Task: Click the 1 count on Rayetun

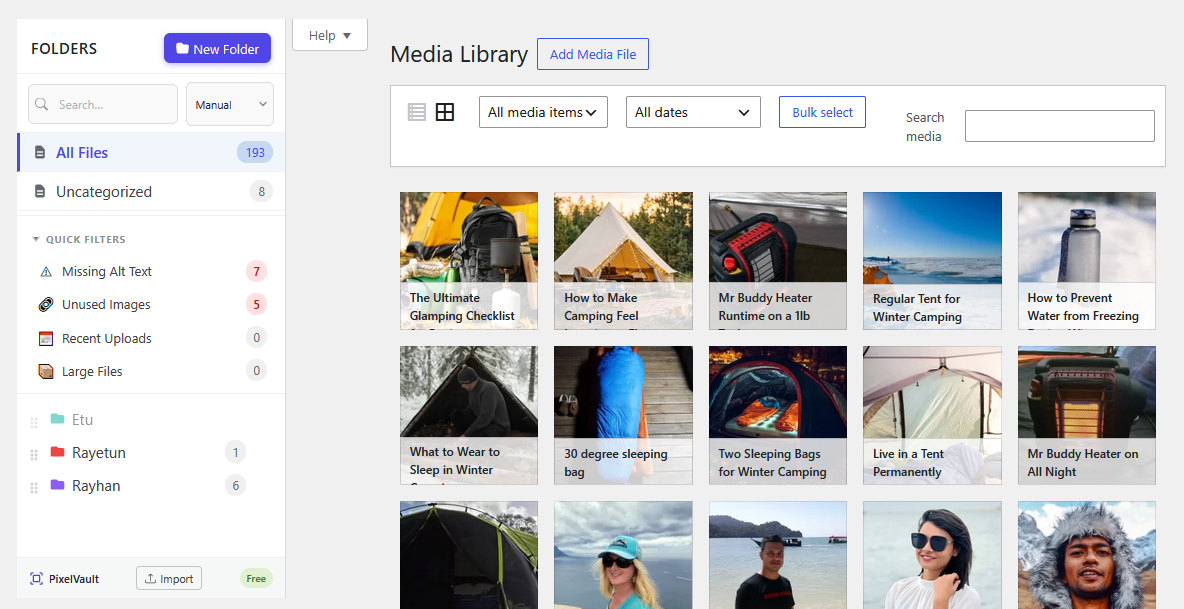Action: (236, 453)
